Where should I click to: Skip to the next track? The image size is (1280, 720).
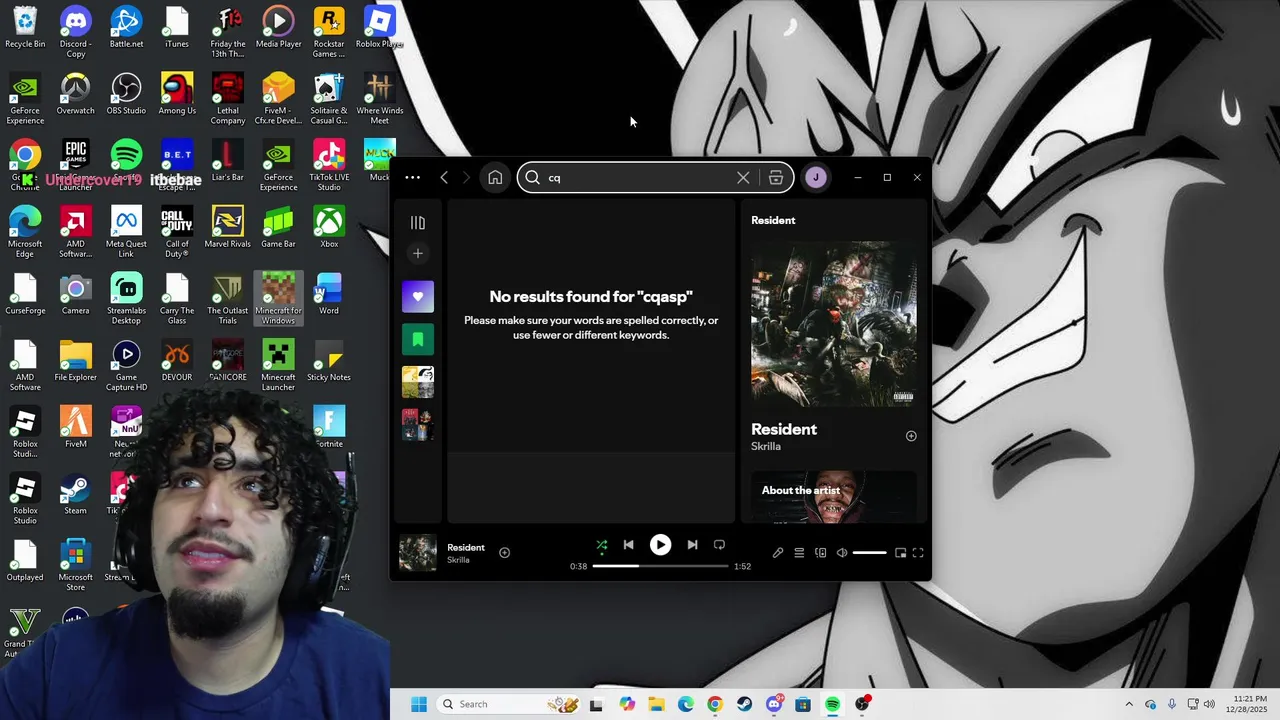coord(692,545)
